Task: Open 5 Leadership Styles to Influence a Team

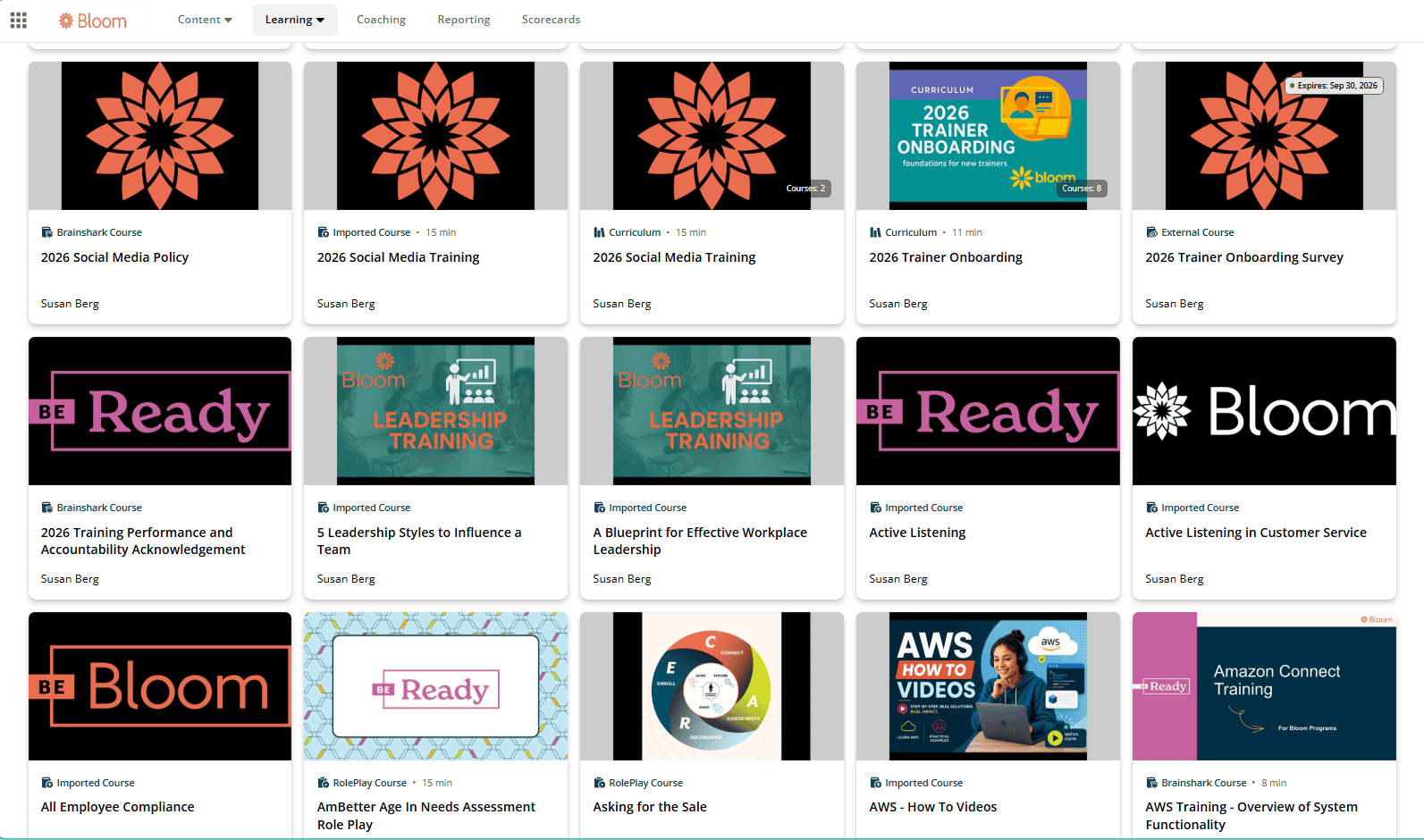Action: point(419,541)
